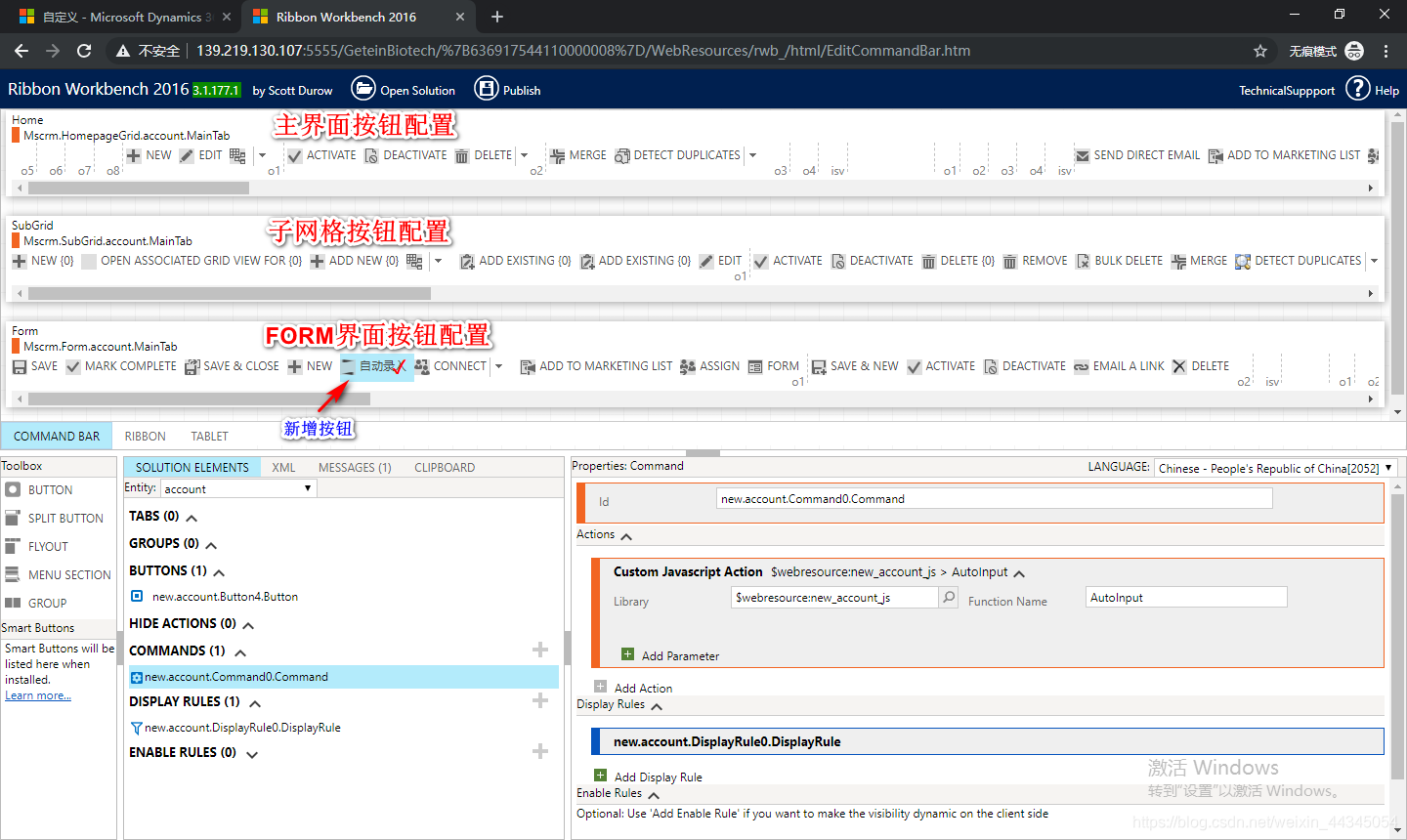Click the Learn more link
Viewport: 1407px width, 840px height.
(x=38, y=695)
